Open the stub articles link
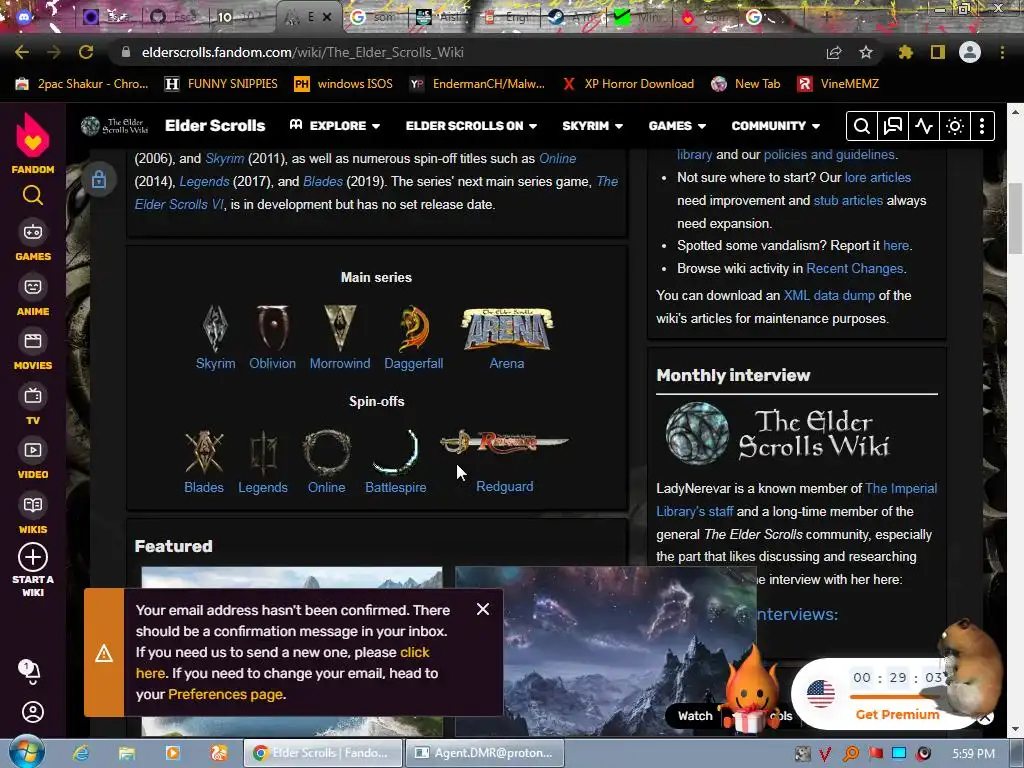 pyautogui.click(x=848, y=200)
